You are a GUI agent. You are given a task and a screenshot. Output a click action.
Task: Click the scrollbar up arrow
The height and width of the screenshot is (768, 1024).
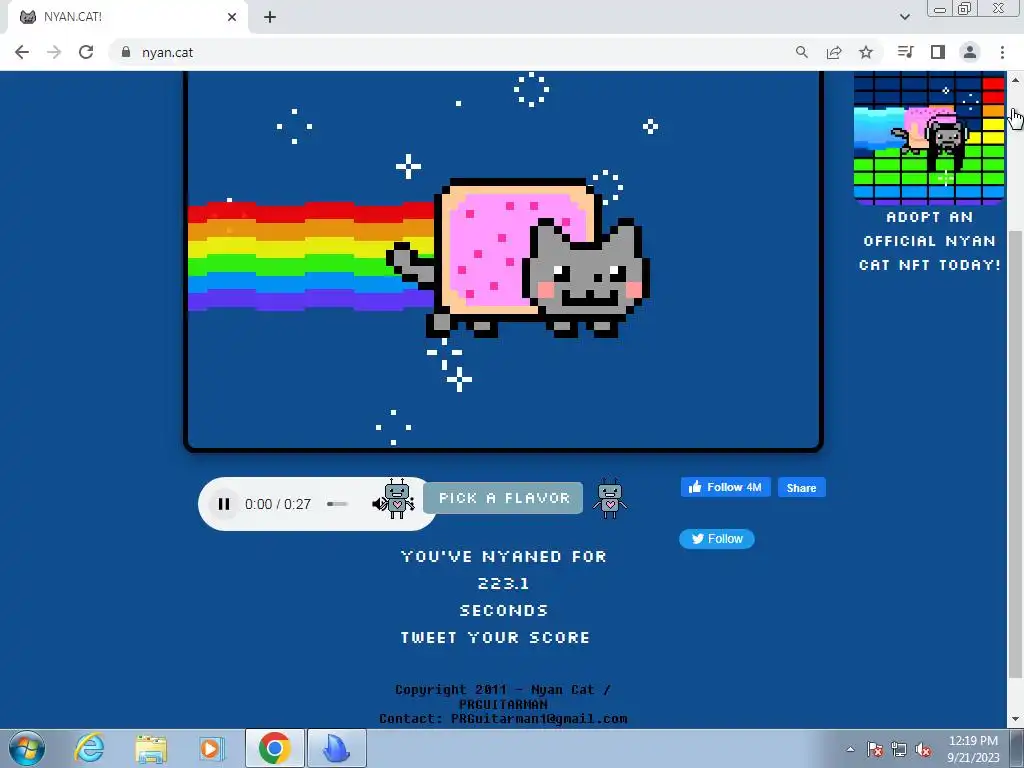tap(1016, 80)
